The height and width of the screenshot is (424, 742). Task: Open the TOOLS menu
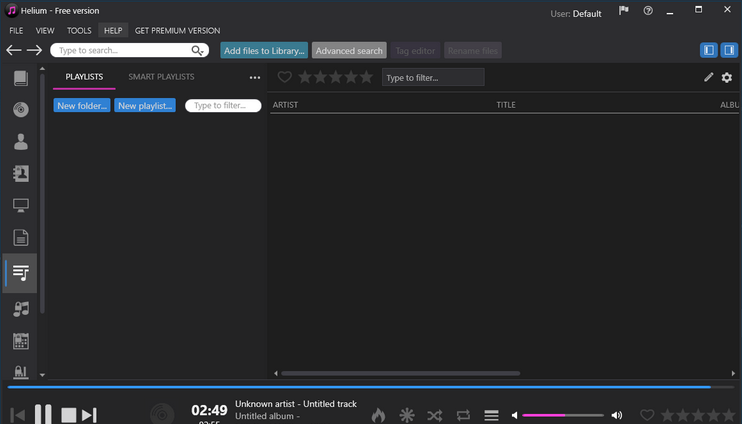(x=79, y=31)
